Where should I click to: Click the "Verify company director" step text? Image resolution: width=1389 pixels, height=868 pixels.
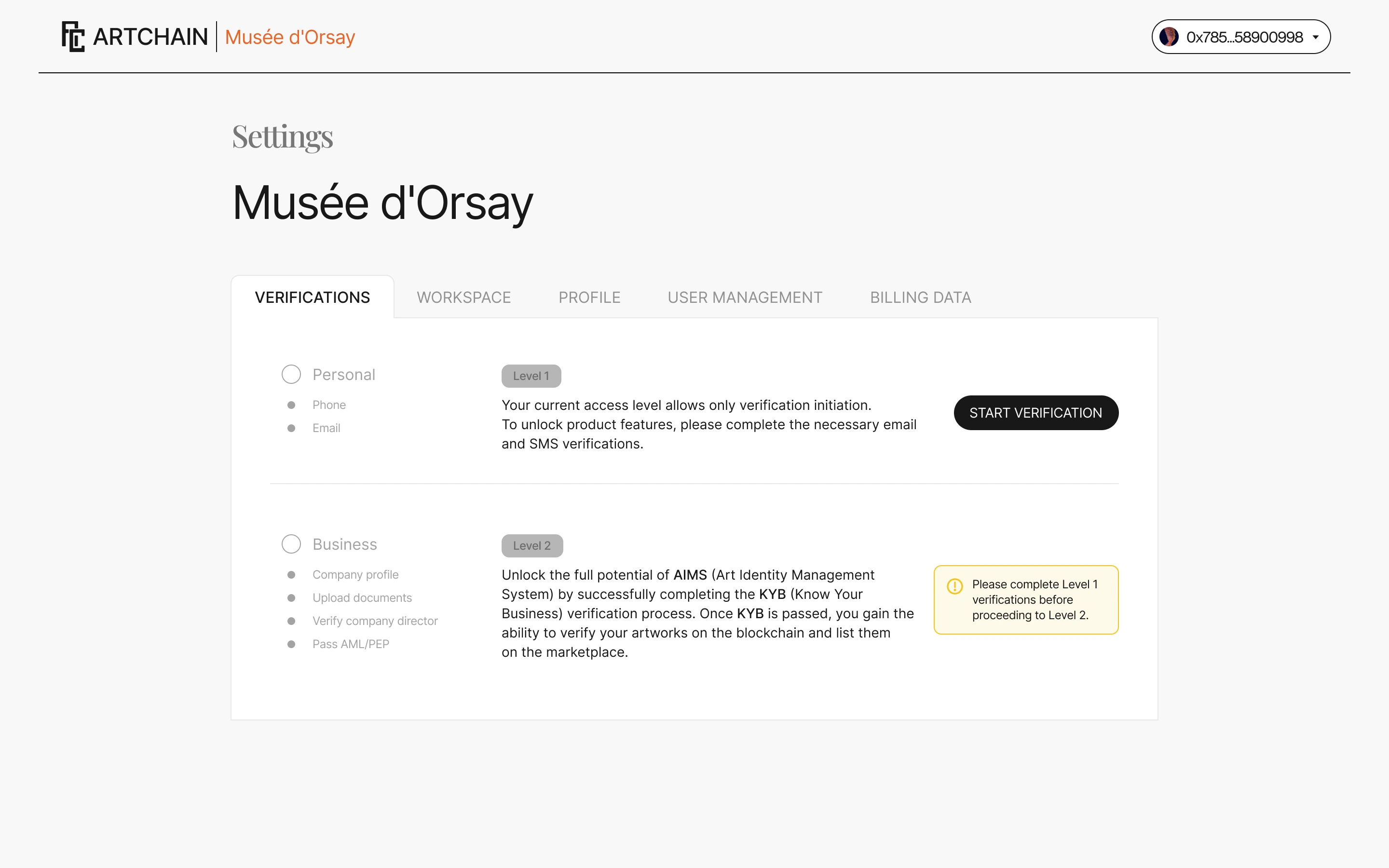click(375, 621)
